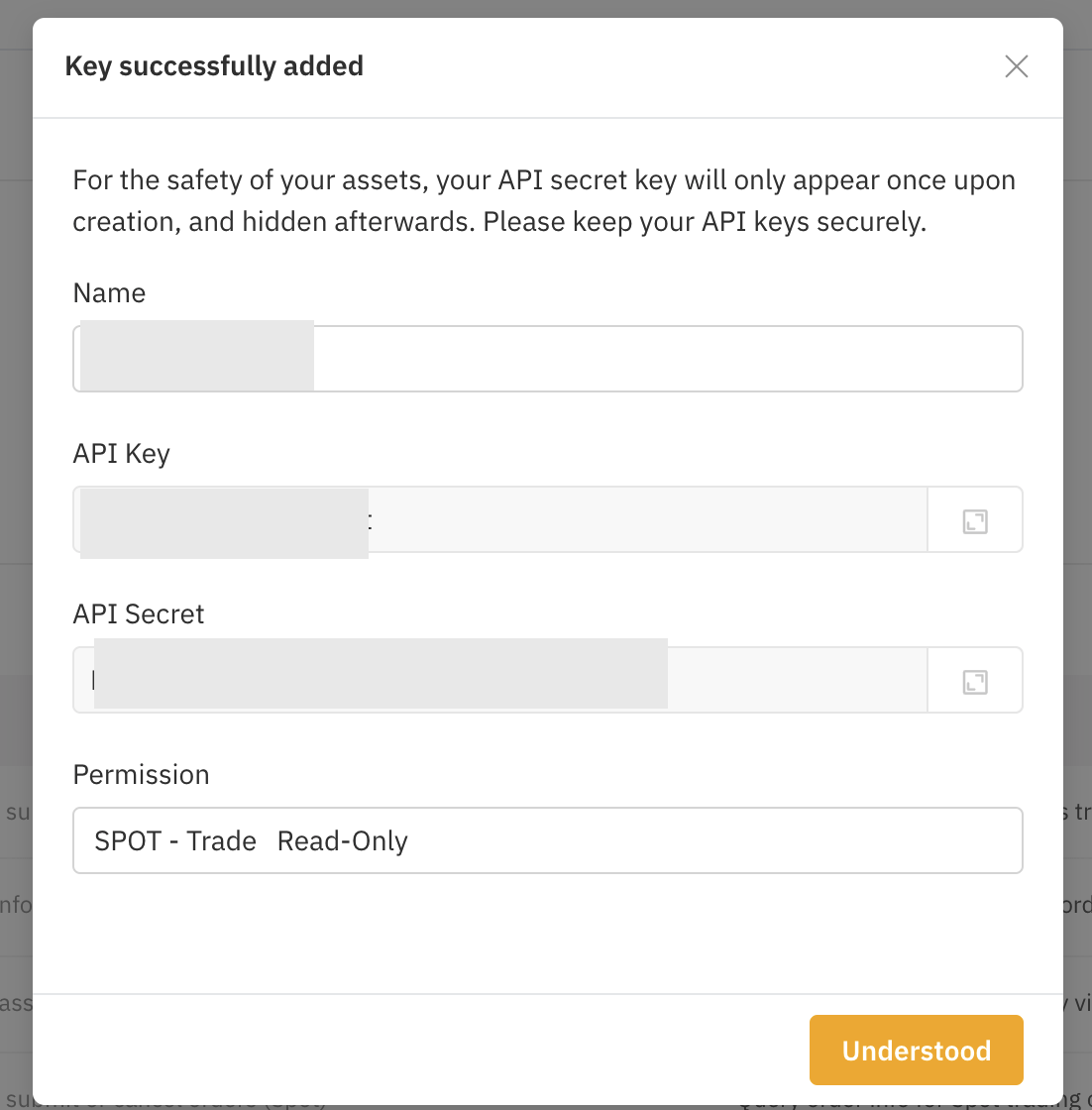This screenshot has width=1092, height=1110.
Task: Focus the Name text field
Action: point(548,358)
